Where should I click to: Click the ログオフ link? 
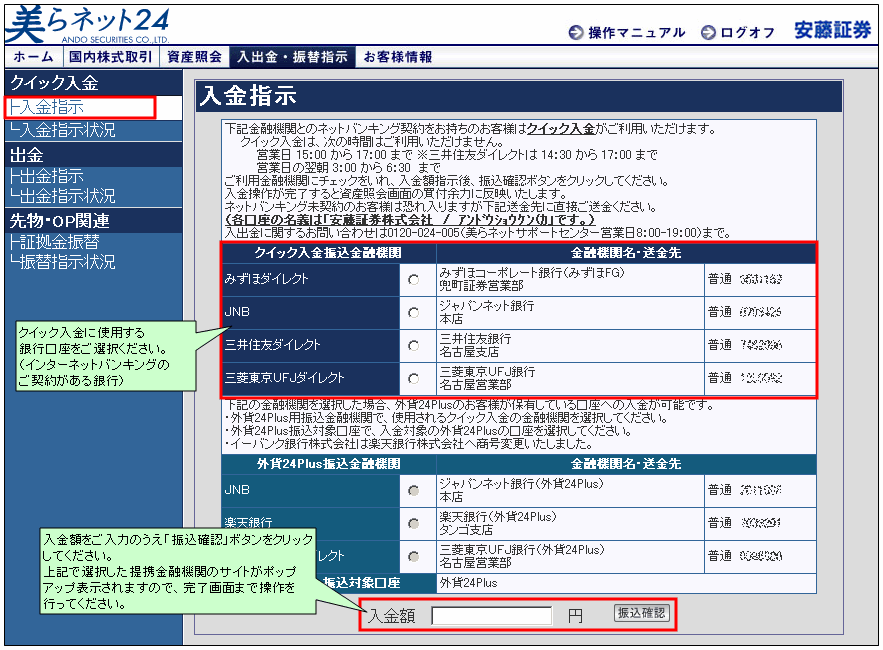[747, 33]
